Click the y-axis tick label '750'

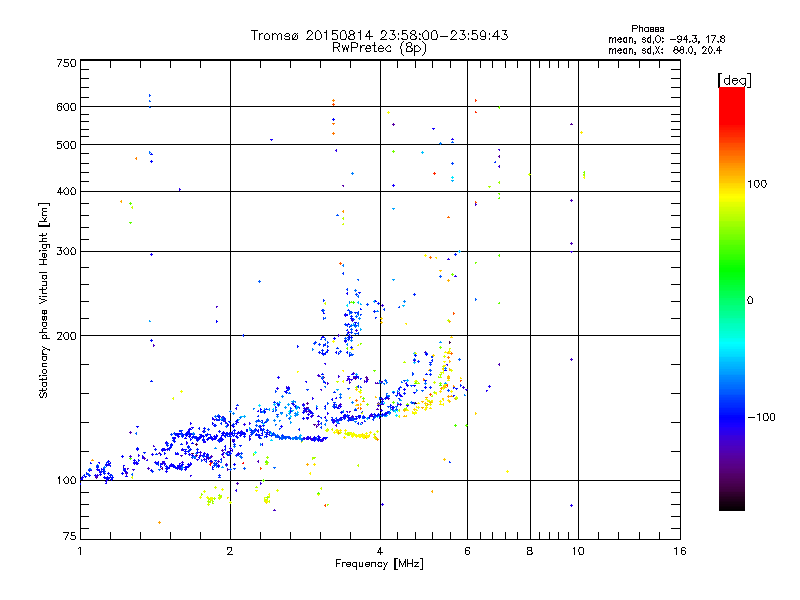point(66,63)
